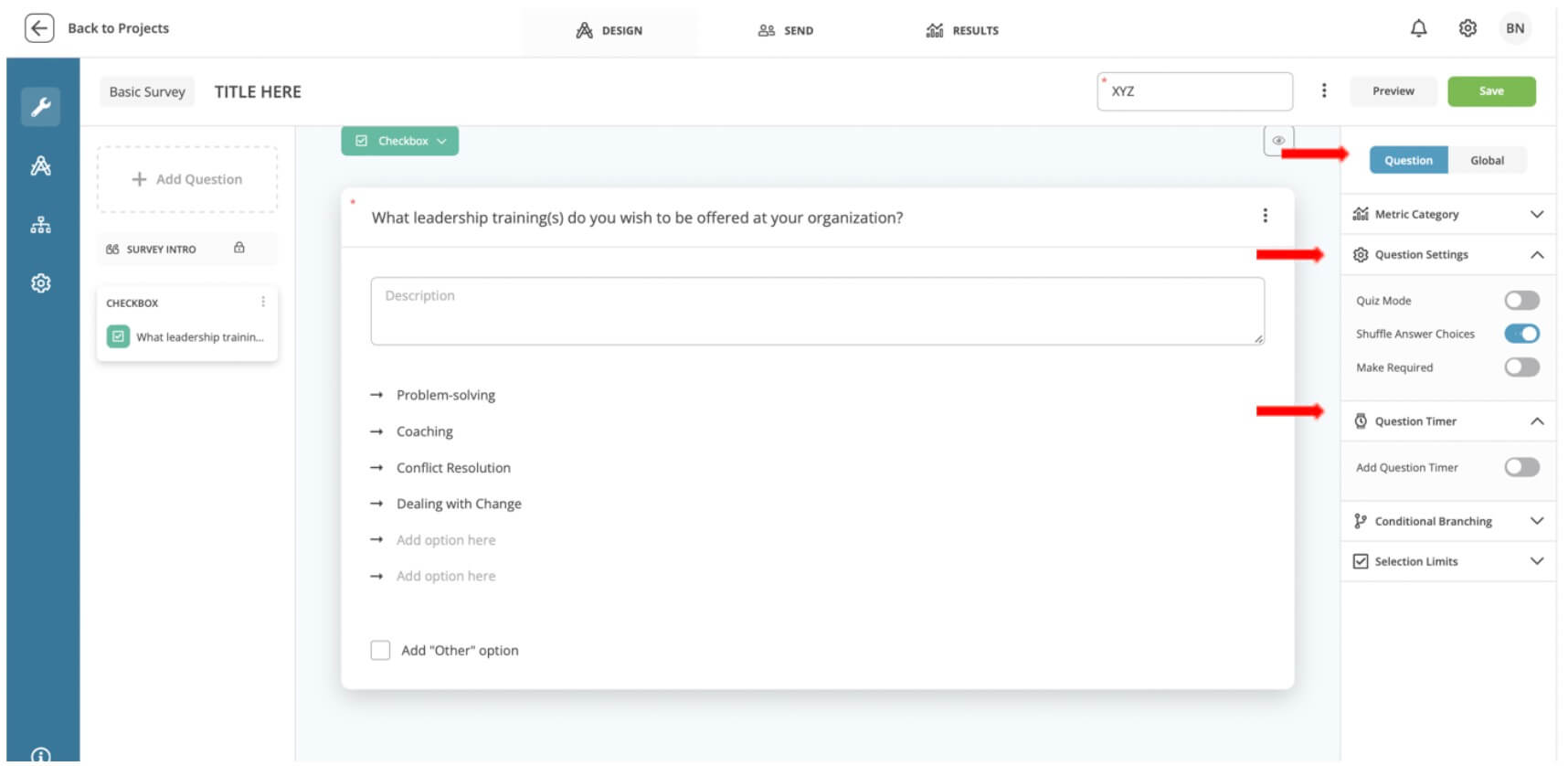Click arrow beside Conflict Resolution option
Image resolution: width=1568 pixels, height=766 pixels.
click(x=376, y=467)
